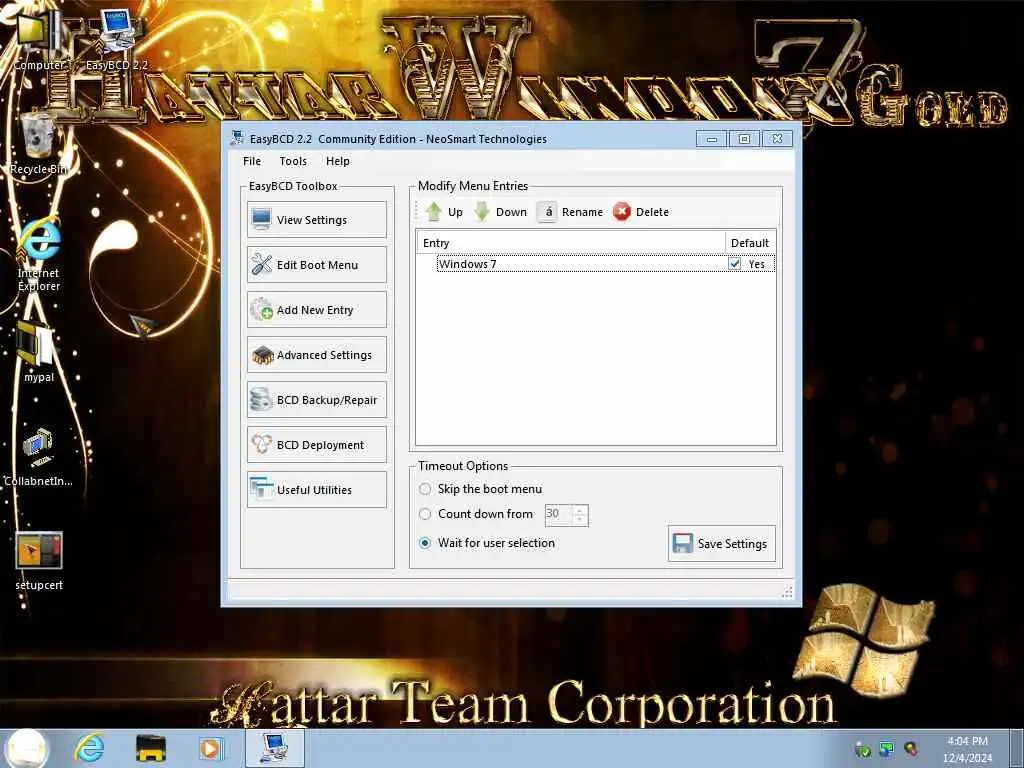
Task: Open EasyBCD 2.2 desktop shortcut
Action: 117,40
